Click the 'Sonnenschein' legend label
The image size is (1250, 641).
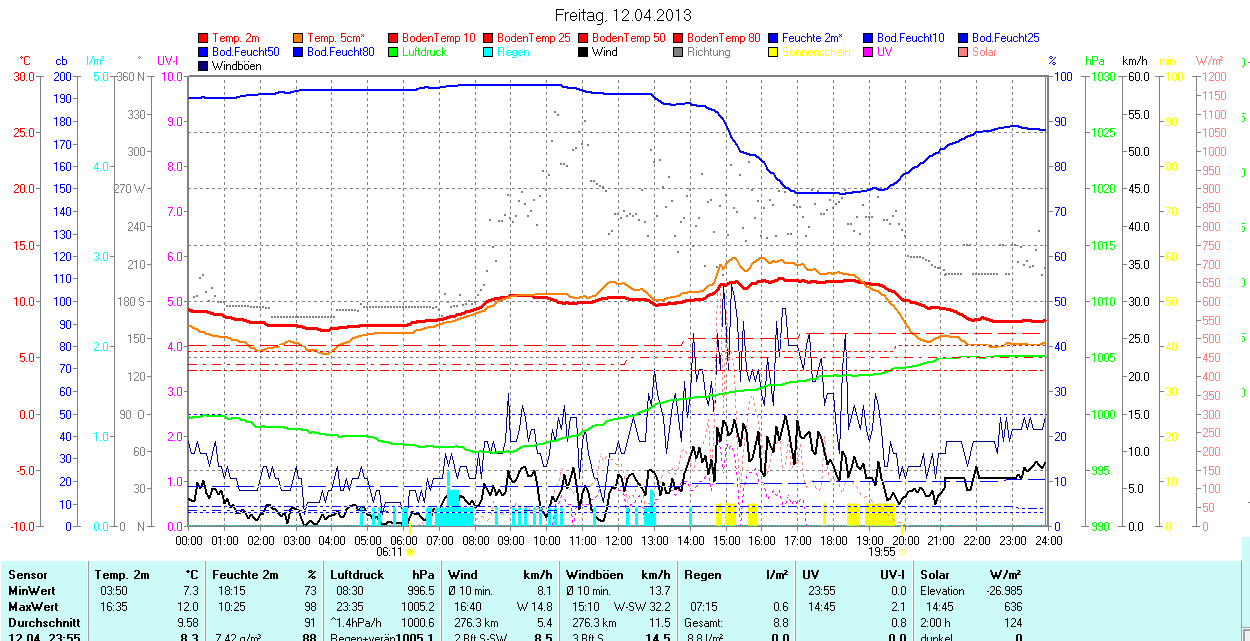(x=816, y=52)
